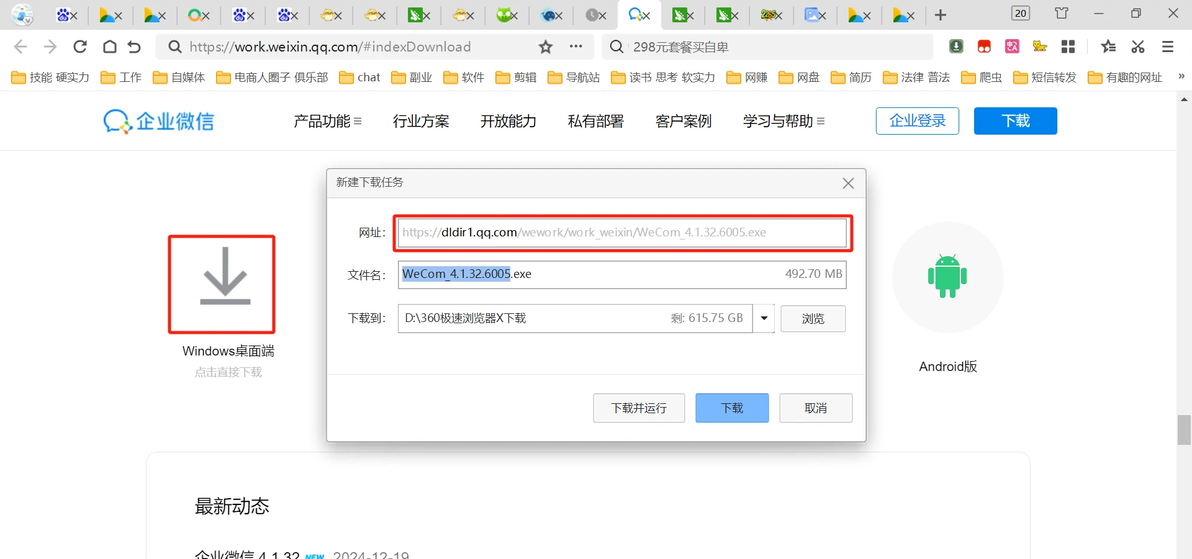Open the 导航站 bookmark folder
The width and height of the screenshot is (1192, 559).
tap(572, 77)
